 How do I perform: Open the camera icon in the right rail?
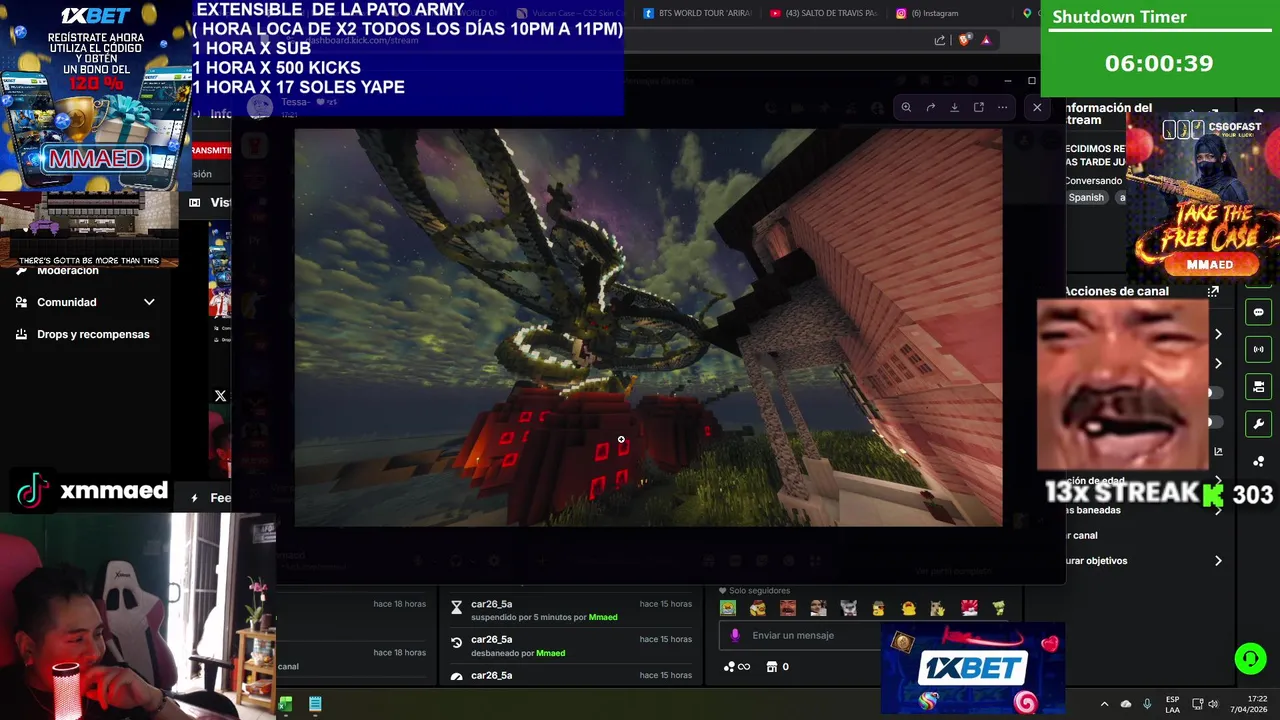click(1259, 387)
